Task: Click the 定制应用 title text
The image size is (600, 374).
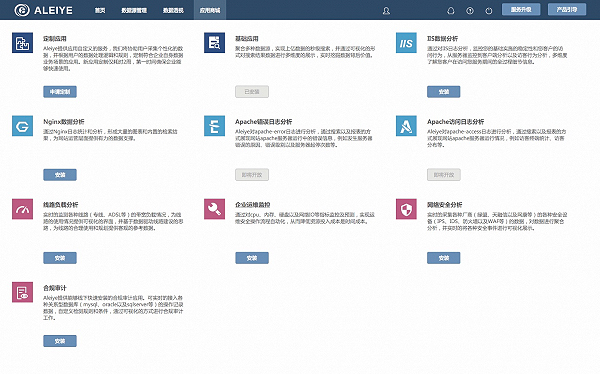Action: click(x=55, y=39)
